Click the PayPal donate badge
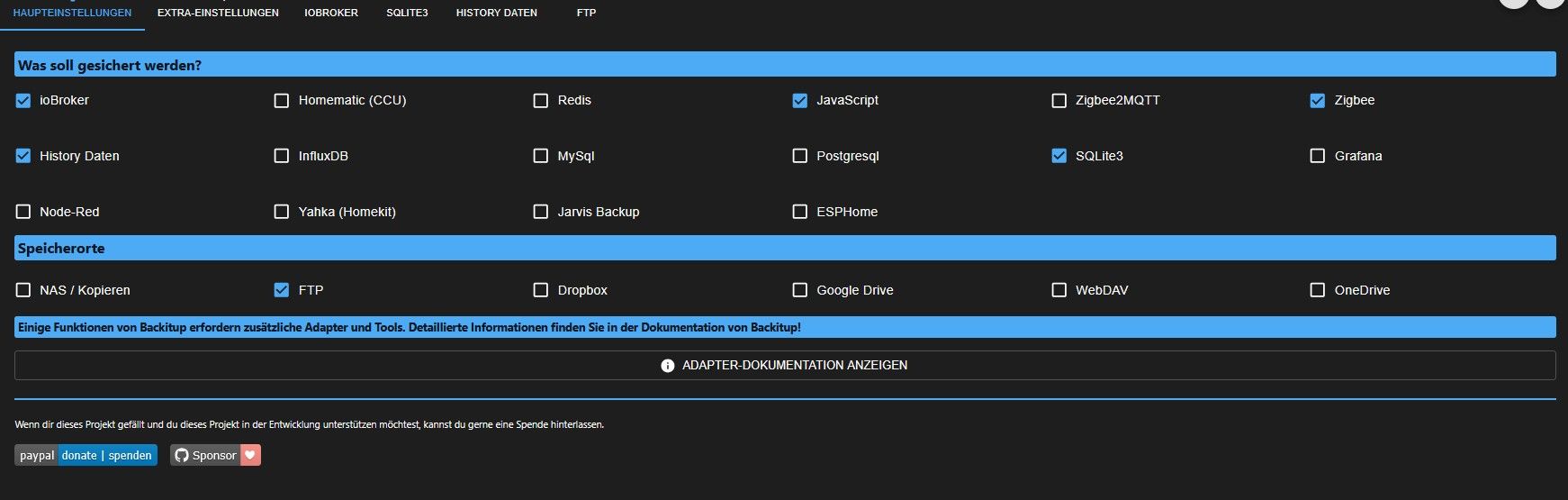 click(x=86, y=455)
